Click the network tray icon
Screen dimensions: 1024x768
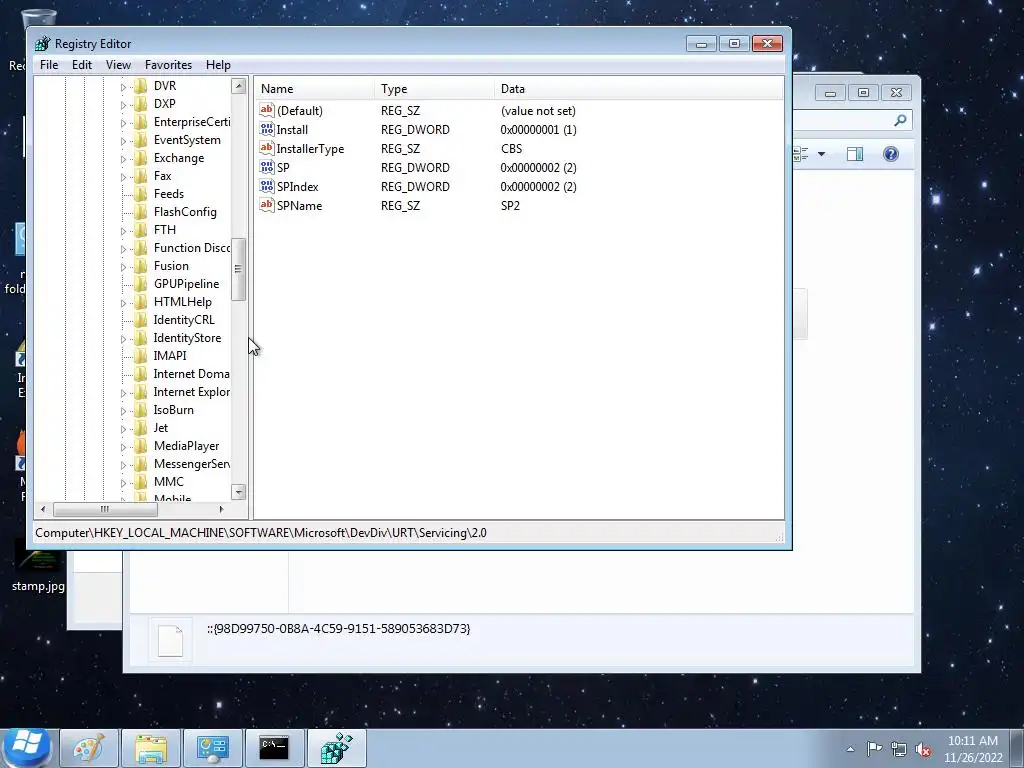pos(899,749)
